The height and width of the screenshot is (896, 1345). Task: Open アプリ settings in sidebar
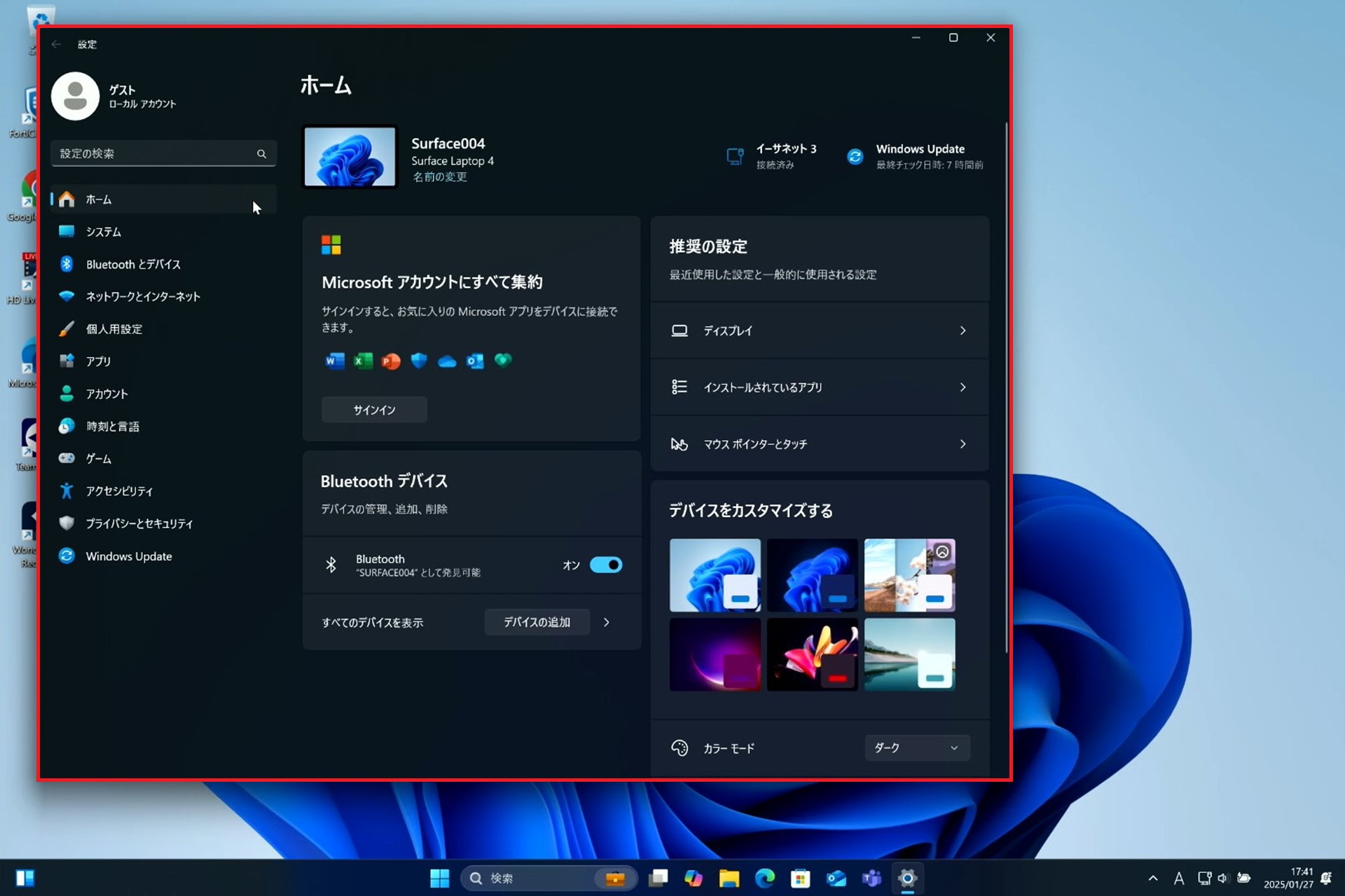[x=163, y=361]
